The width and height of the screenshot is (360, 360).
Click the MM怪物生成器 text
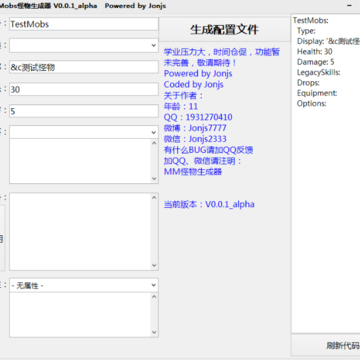tap(193, 172)
